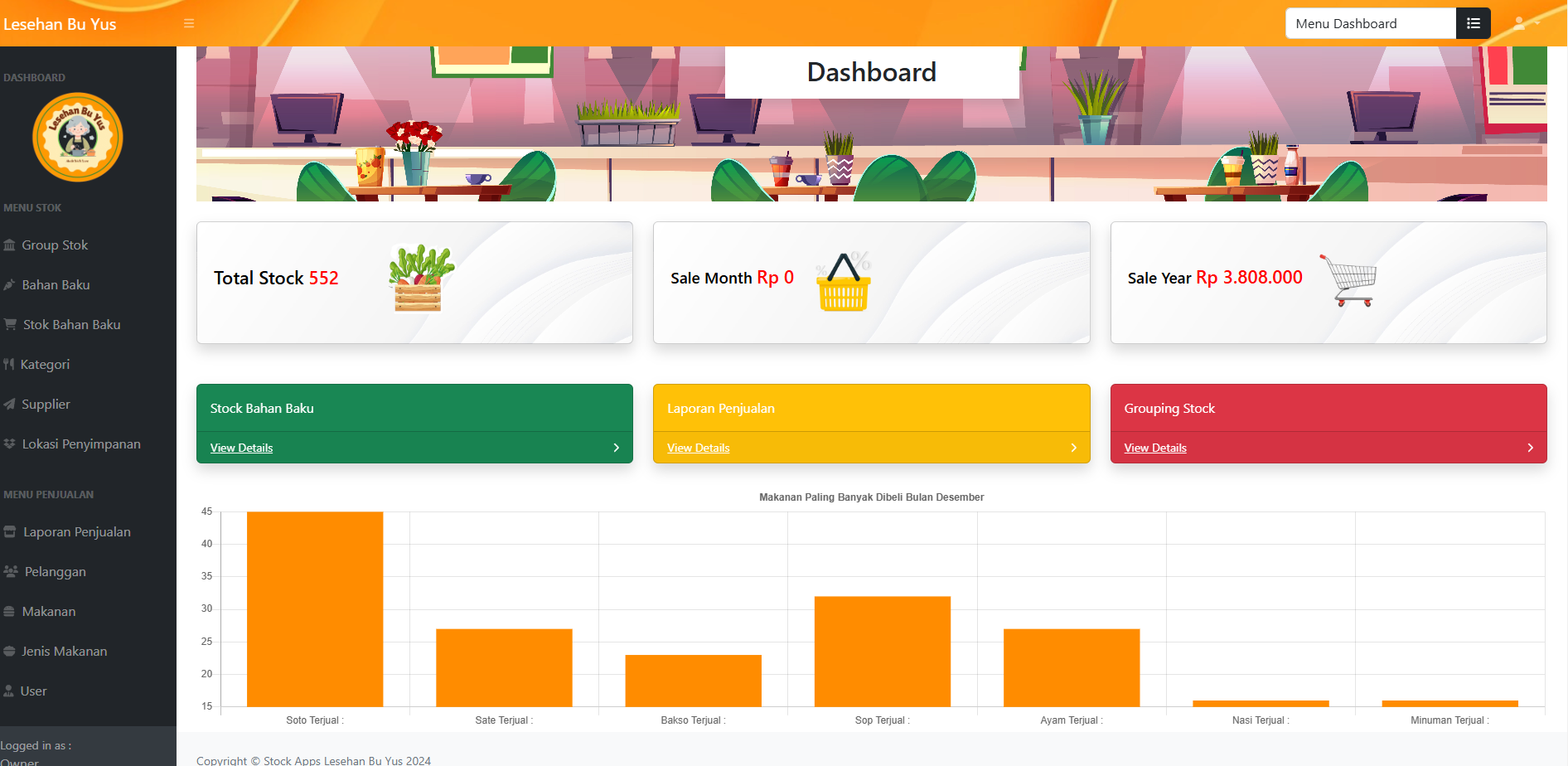This screenshot has height=766, width=1568.
Task: Click the Laporan Penjualan sidebar icon
Action: (x=10, y=532)
